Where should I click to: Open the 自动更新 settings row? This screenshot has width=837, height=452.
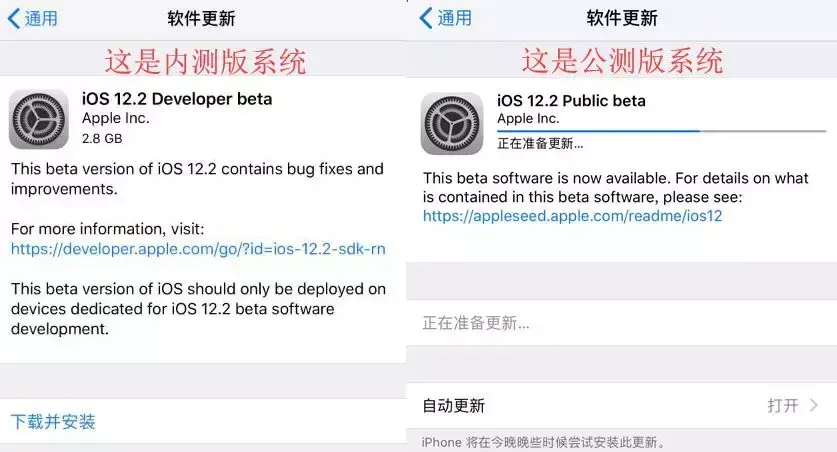point(620,405)
